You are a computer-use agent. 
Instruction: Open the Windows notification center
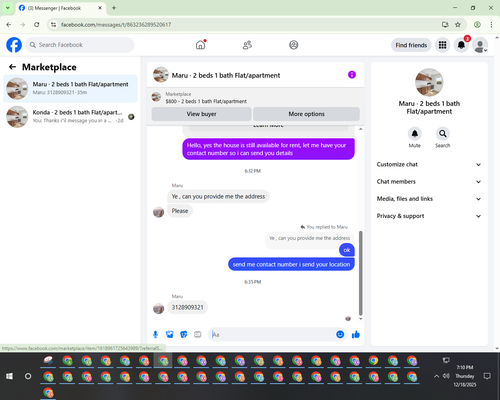(487, 376)
